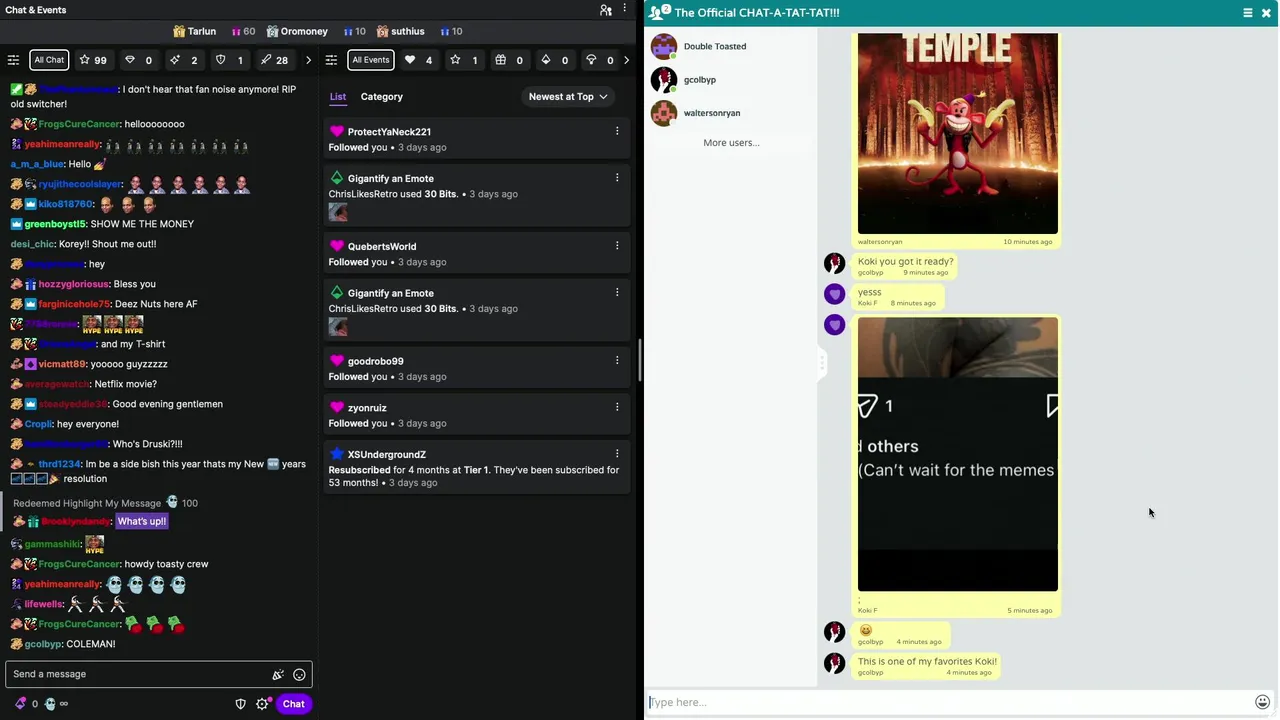
Task: Open options for first Gigantify an Emote event
Action: [617, 177]
